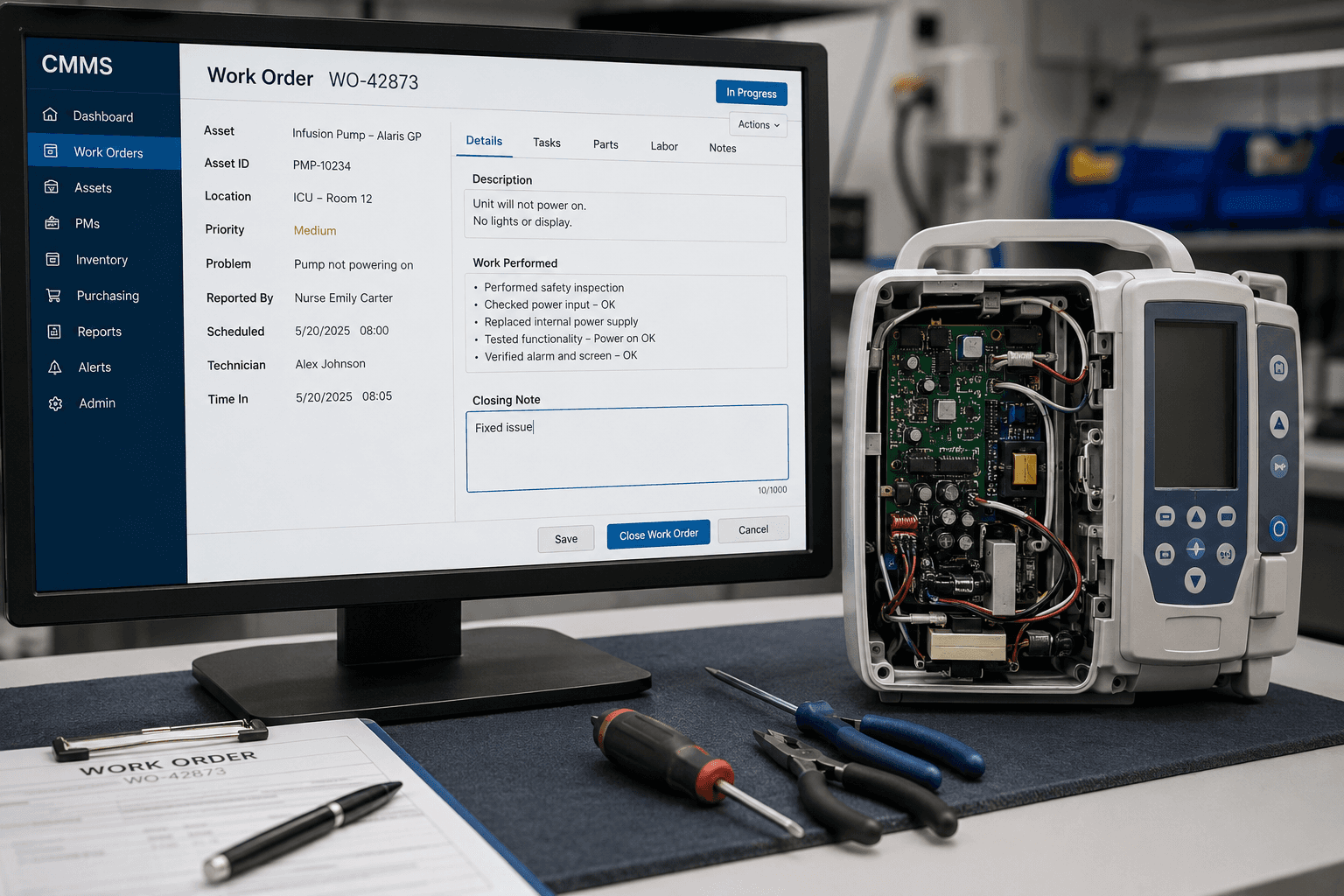The image size is (1344, 896).
Task: Click the location value ICU – Room 12
Action: pos(332,198)
